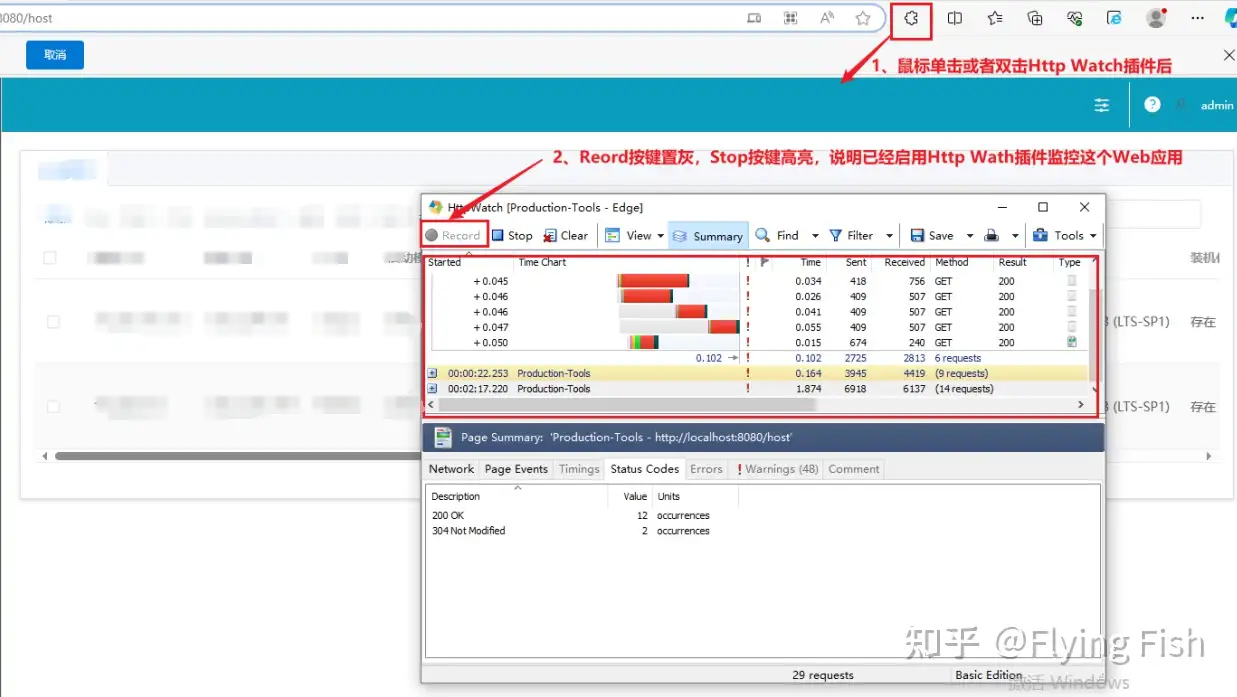Expand the Save dropdown arrow
1237x697 pixels.
tap(969, 236)
